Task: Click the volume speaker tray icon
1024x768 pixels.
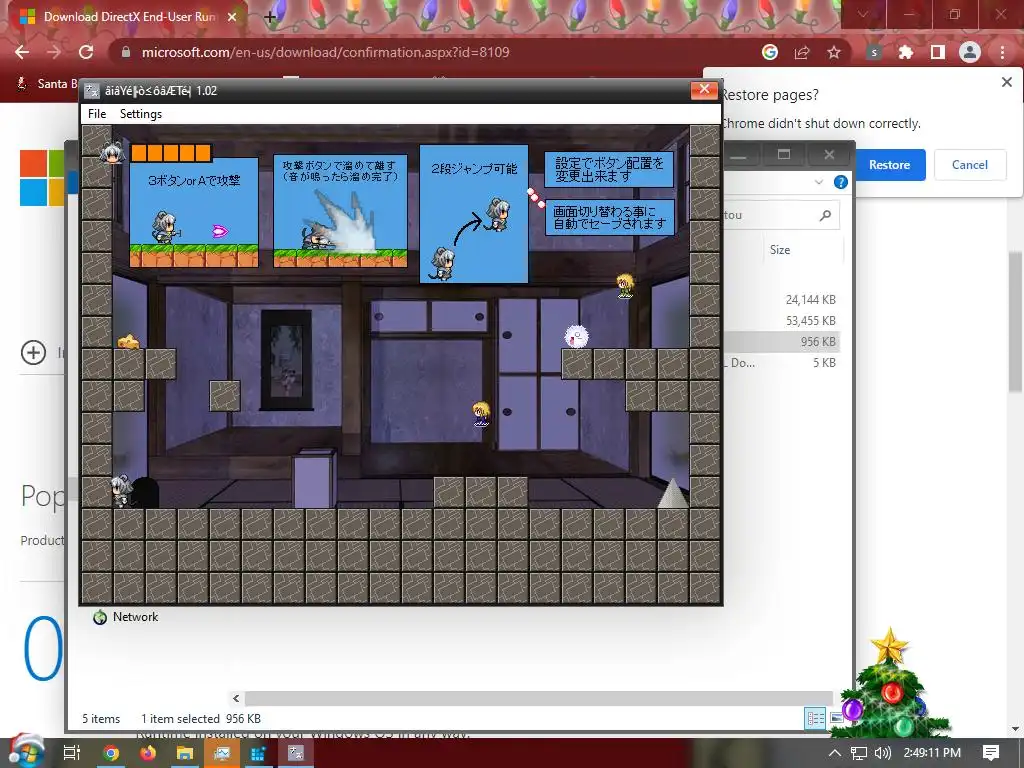Action: [x=882, y=753]
